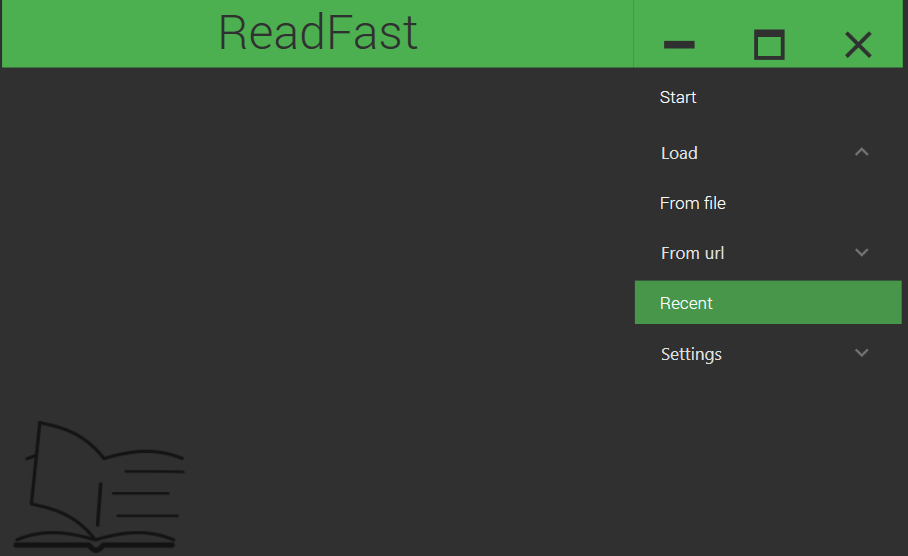Open the From url entry
Image resolution: width=908 pixels, height=556 pixels.
pos(768,253)
